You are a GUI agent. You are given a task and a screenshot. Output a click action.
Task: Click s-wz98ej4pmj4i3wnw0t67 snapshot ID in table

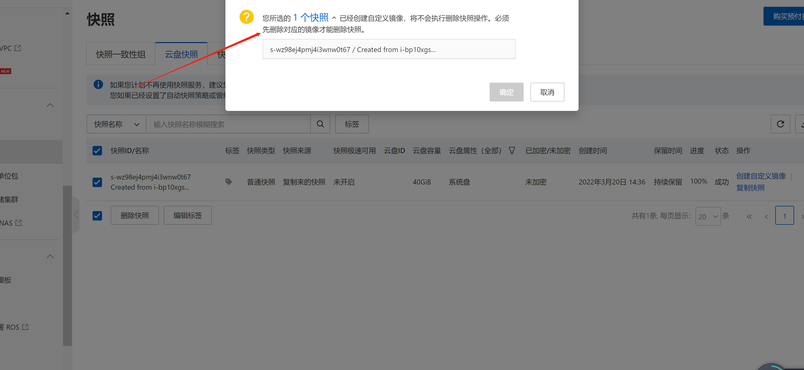coord(151,177)
